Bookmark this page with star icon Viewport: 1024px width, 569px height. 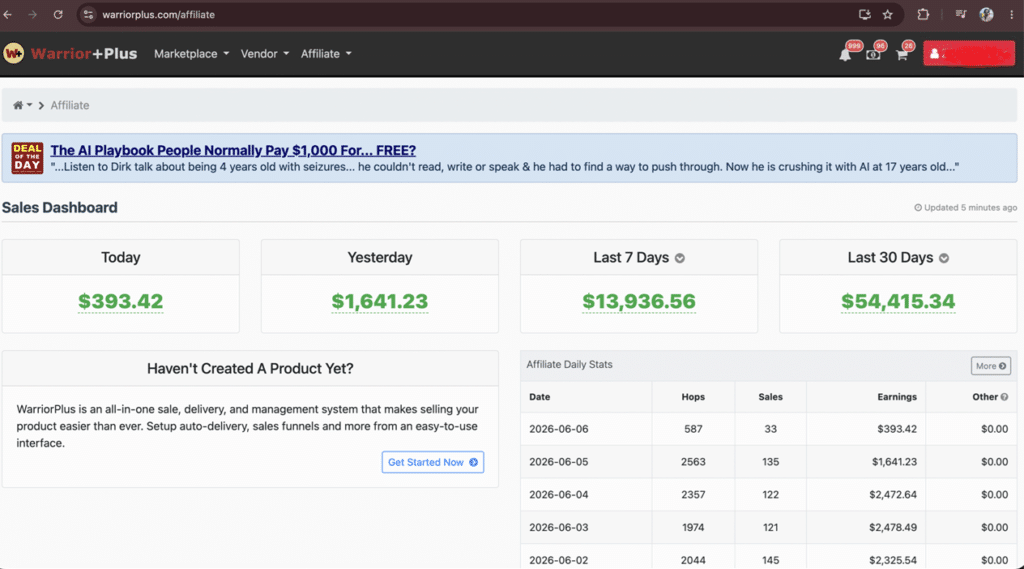pos(888,14)
